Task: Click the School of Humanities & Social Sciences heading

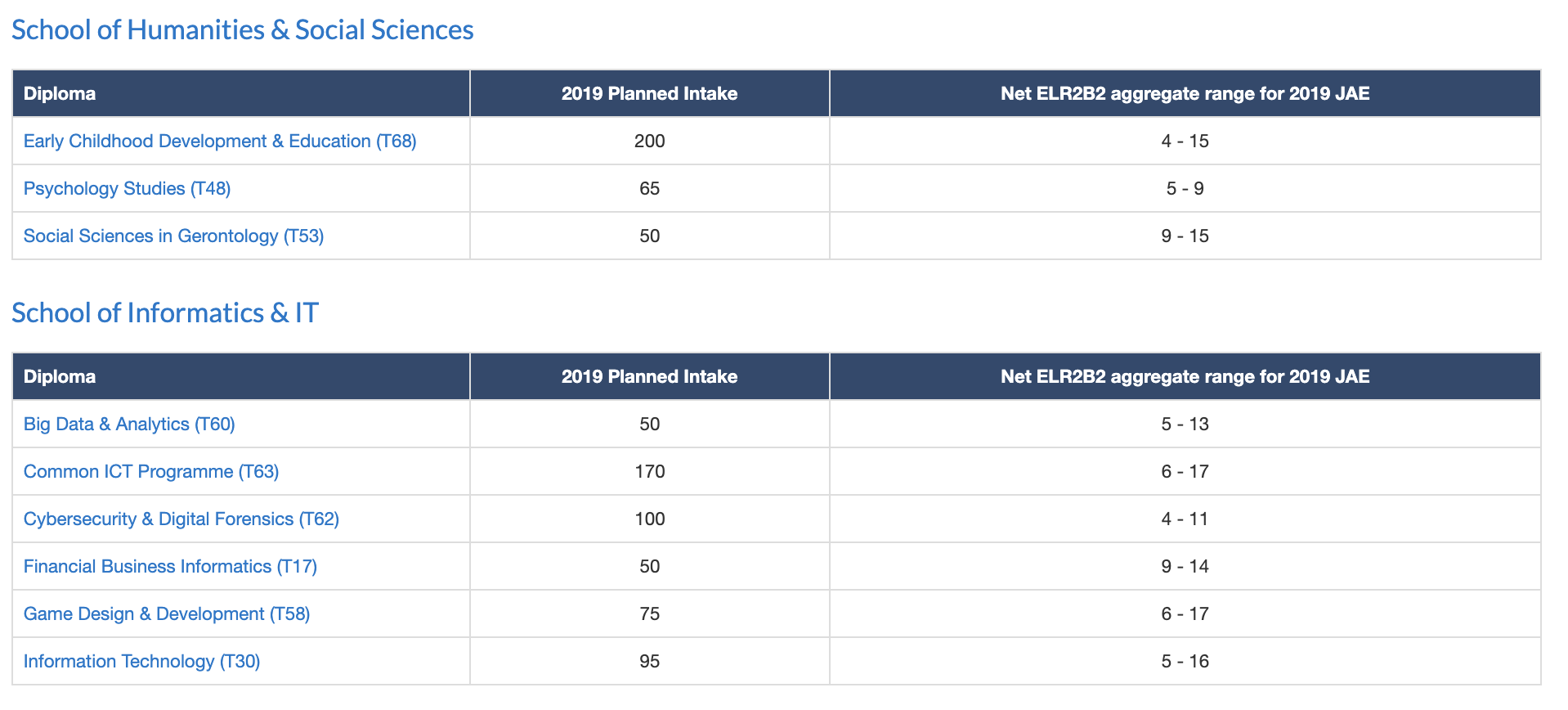Action: [242, 30]
